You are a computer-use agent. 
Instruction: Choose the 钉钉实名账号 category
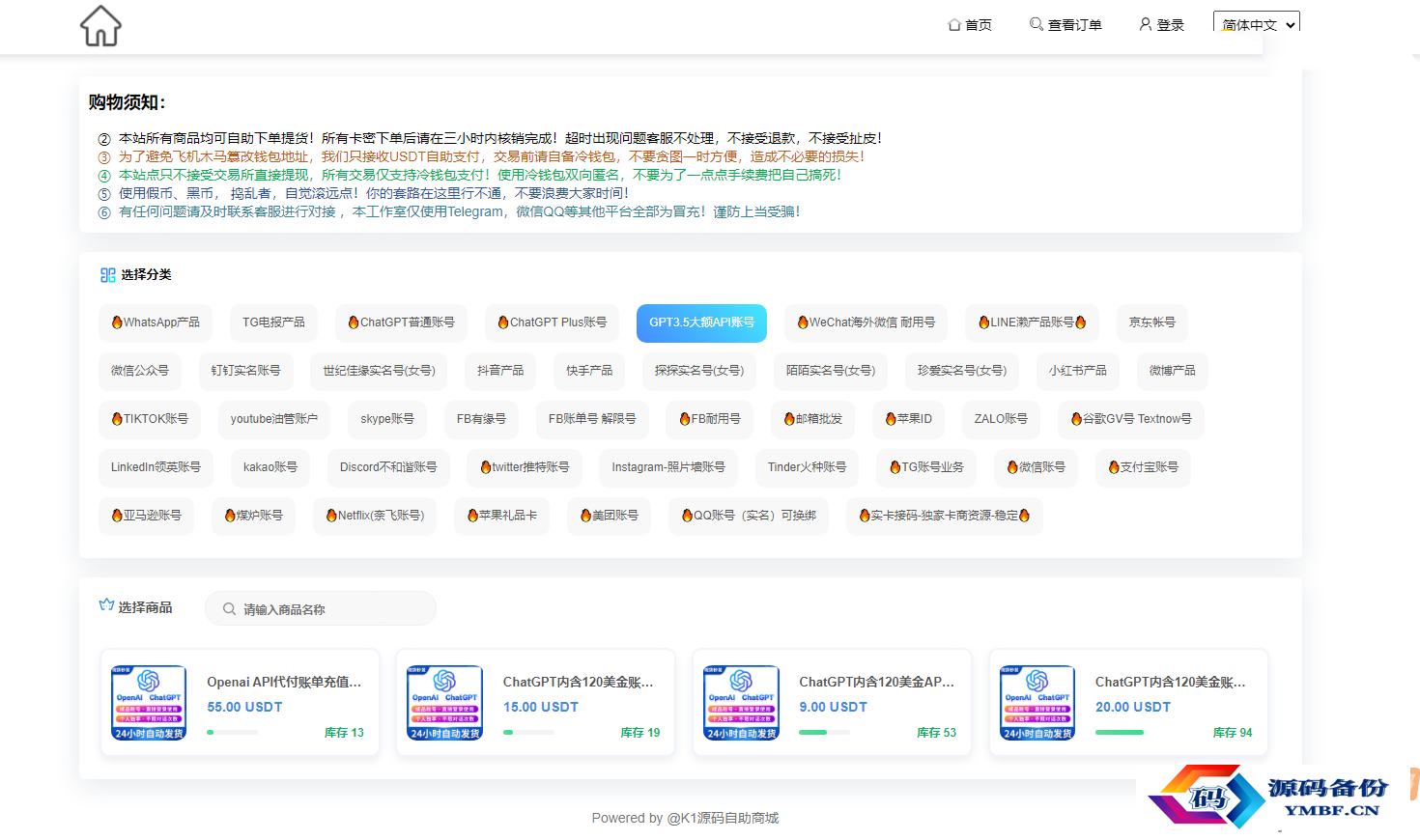click(246, 371)
